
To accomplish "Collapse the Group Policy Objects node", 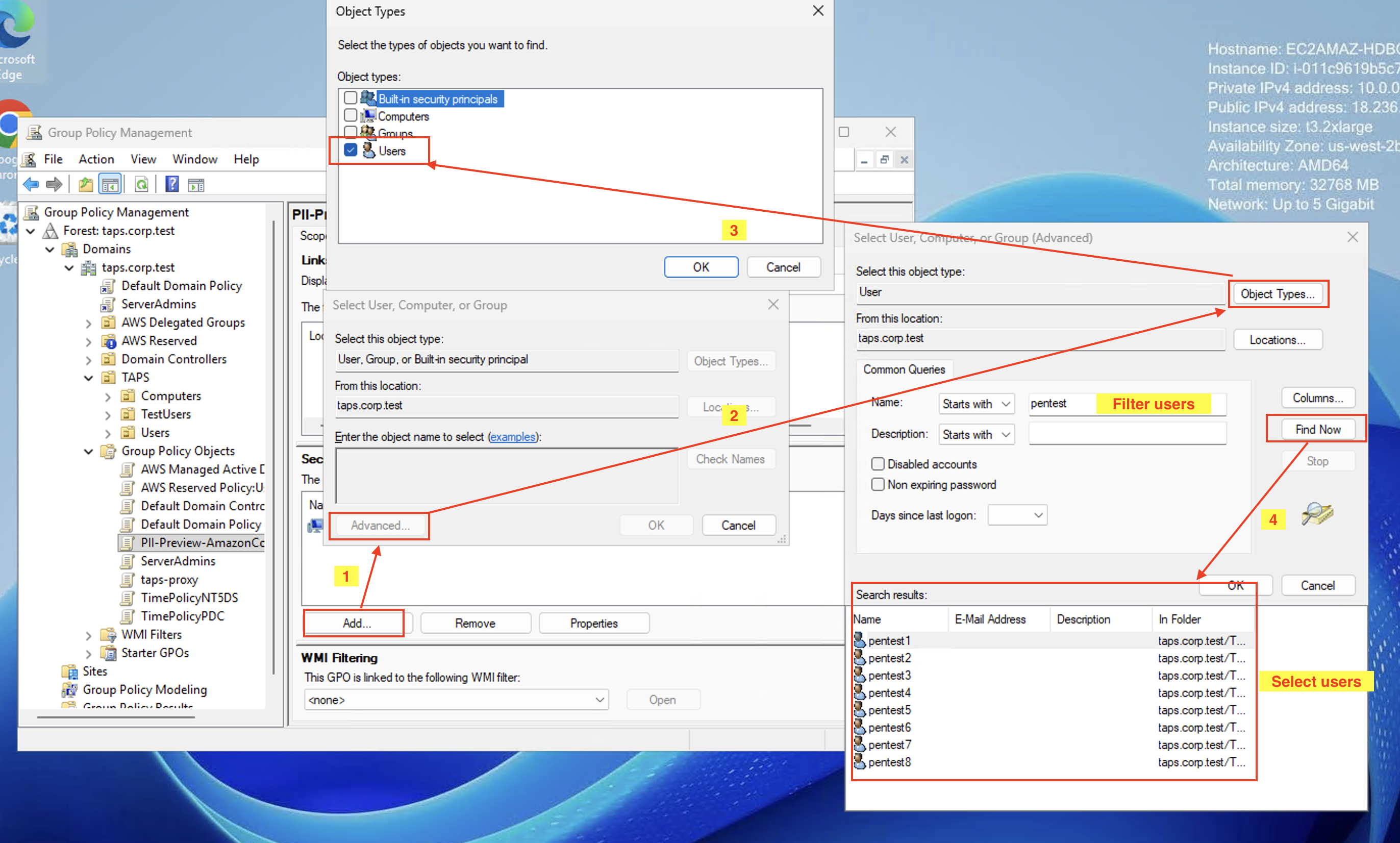I will pos(89,452).
